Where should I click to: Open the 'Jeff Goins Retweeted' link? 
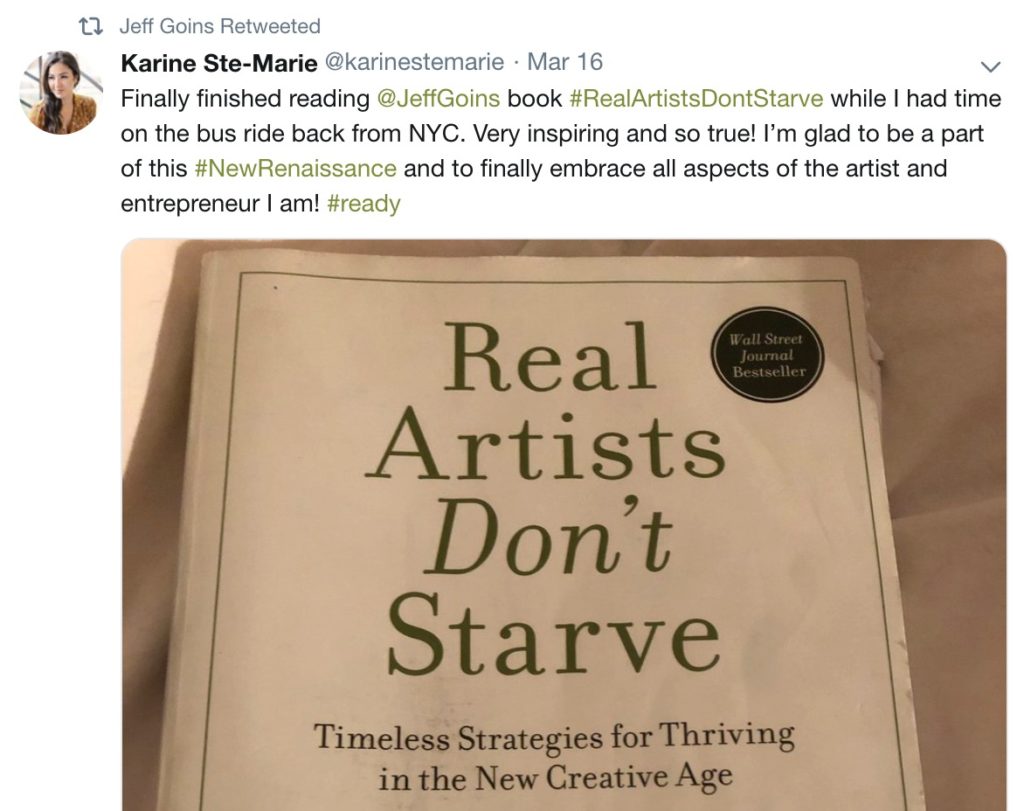[x=220, y=26]
